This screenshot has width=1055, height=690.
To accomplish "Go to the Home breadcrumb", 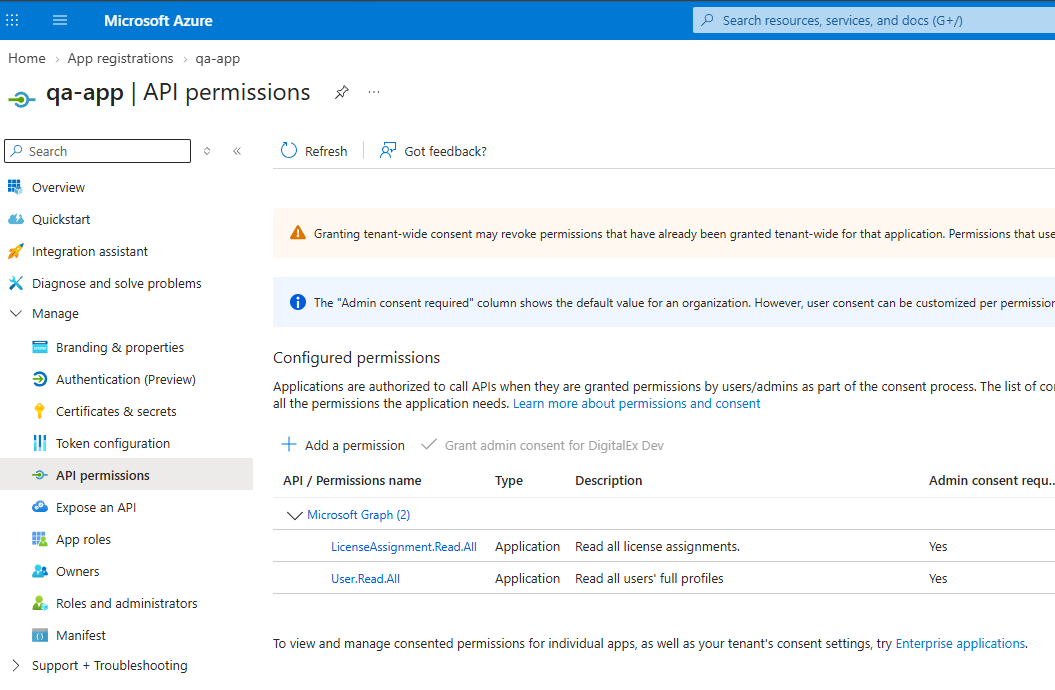I will [27, 59].
